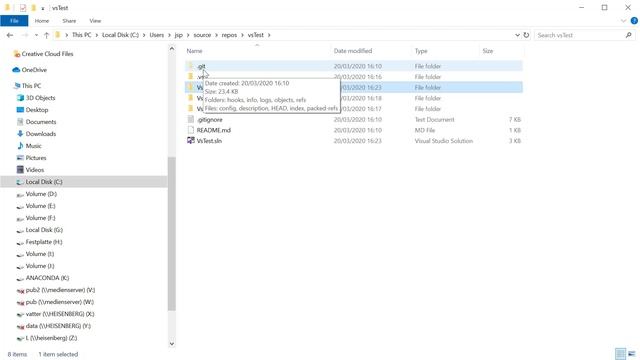The height and width of the screenshot is (360, 640).
Task: Click OneDrive cloud icon in sidebar
Action: tap(16, 70)
